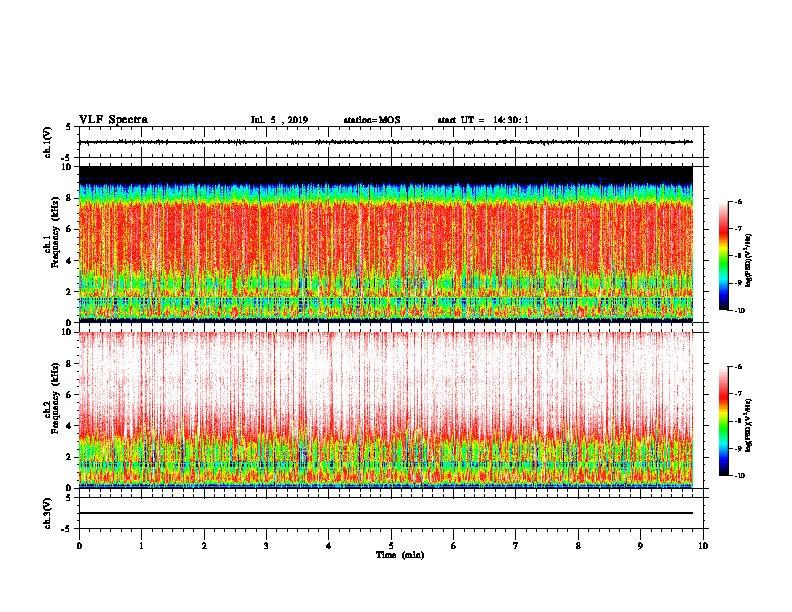The width and height of the screenshot is (792, 612).
Task: Select the ch.1 colorbar "log(PSD)" label
Action: click(x=749, y=261)
